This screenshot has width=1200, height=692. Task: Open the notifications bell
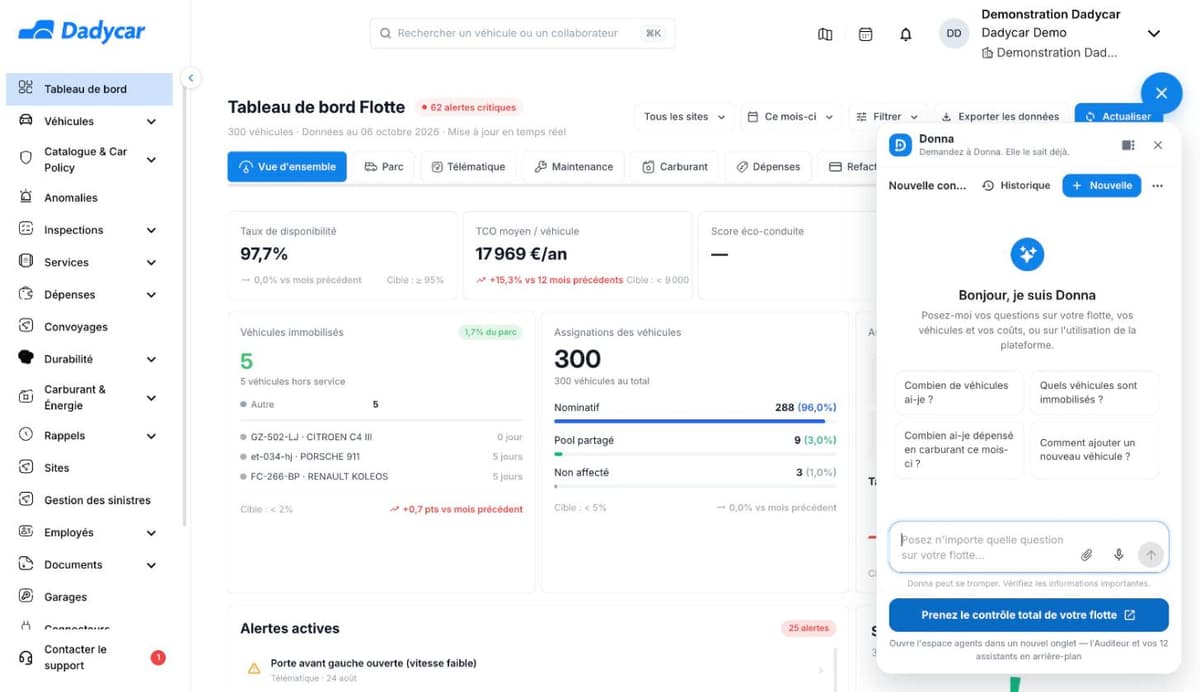coord(906,34)
